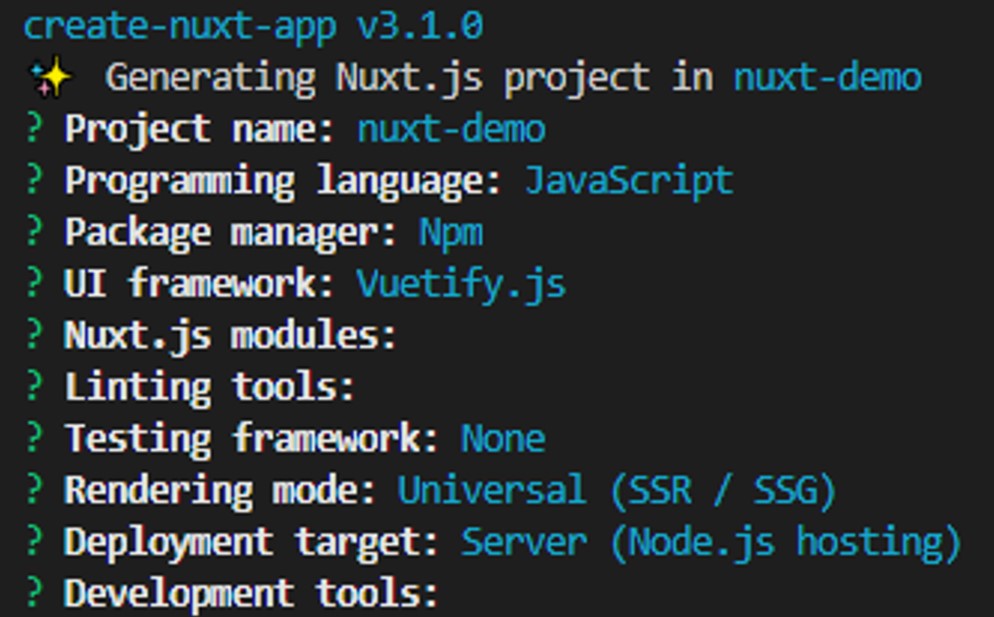
Task: Click the question mark before UI framework
Action: click(x=30, y=283)
